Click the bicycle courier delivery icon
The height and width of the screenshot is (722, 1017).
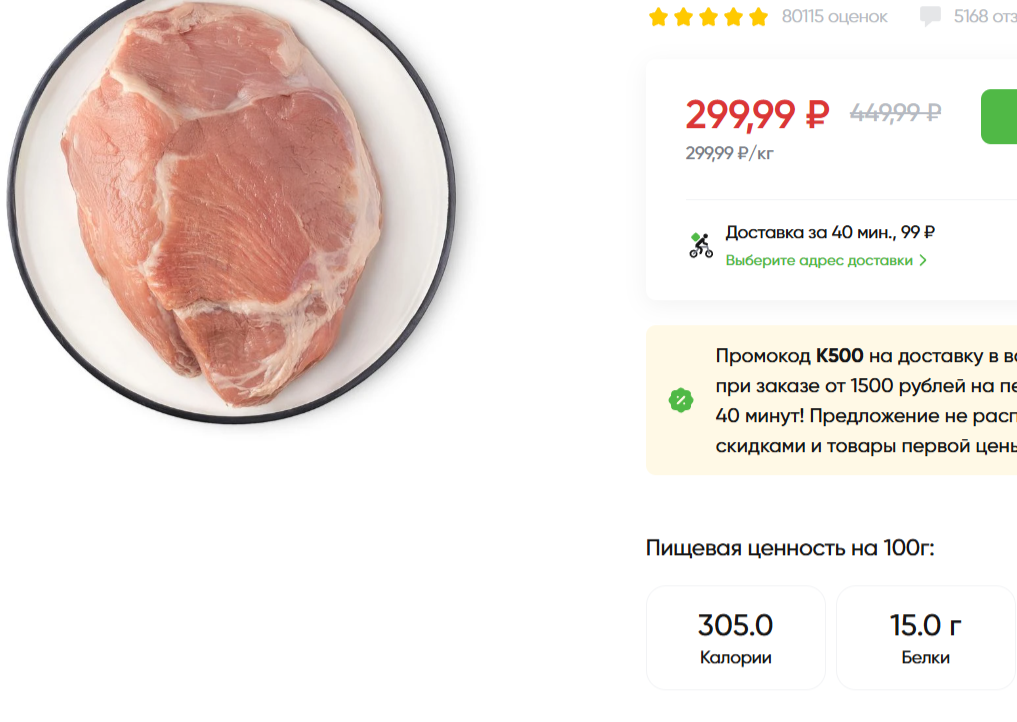tap(701, 245)
